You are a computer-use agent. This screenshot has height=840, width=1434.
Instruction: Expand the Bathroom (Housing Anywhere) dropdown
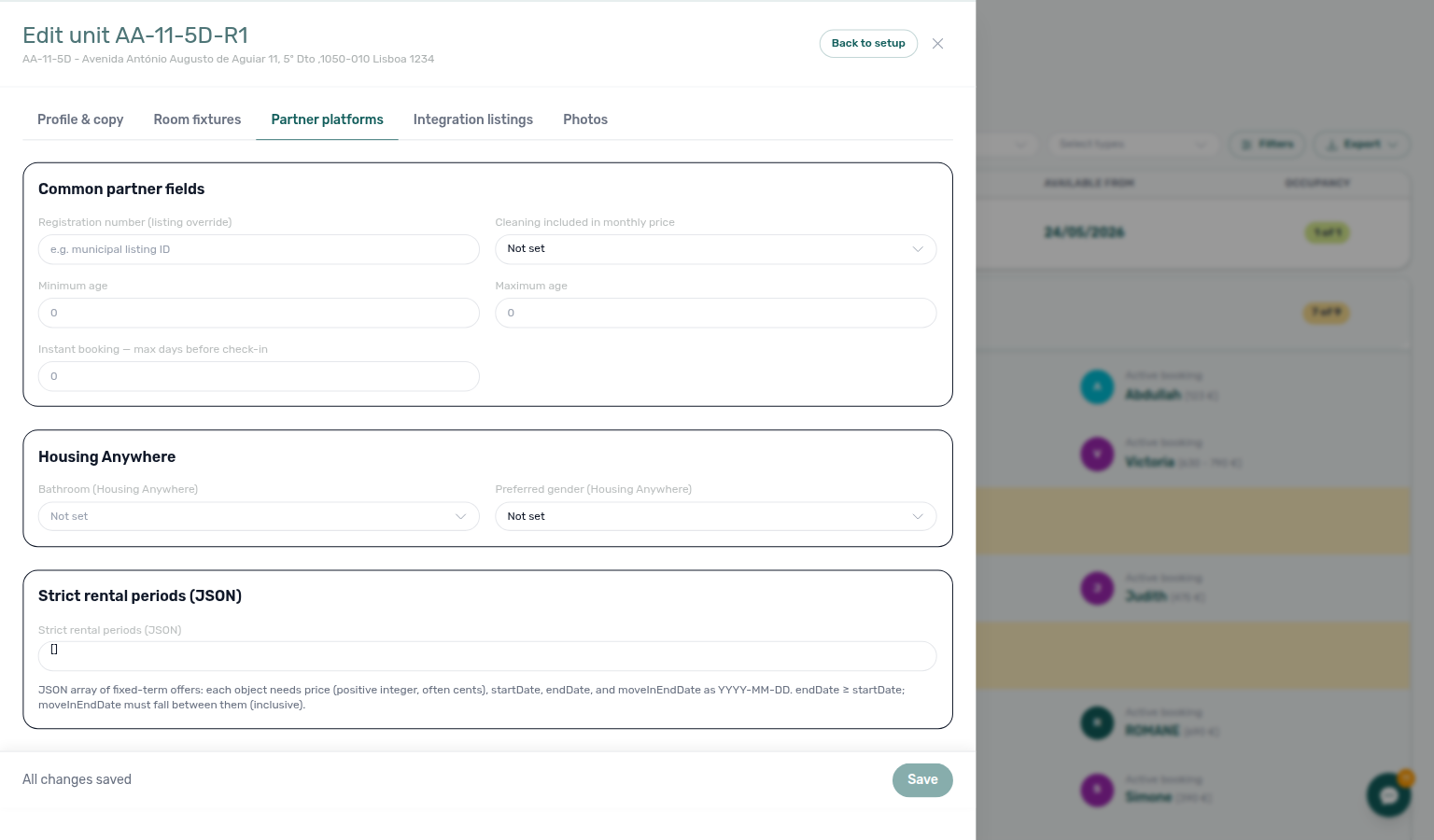[x=259, y=516]
